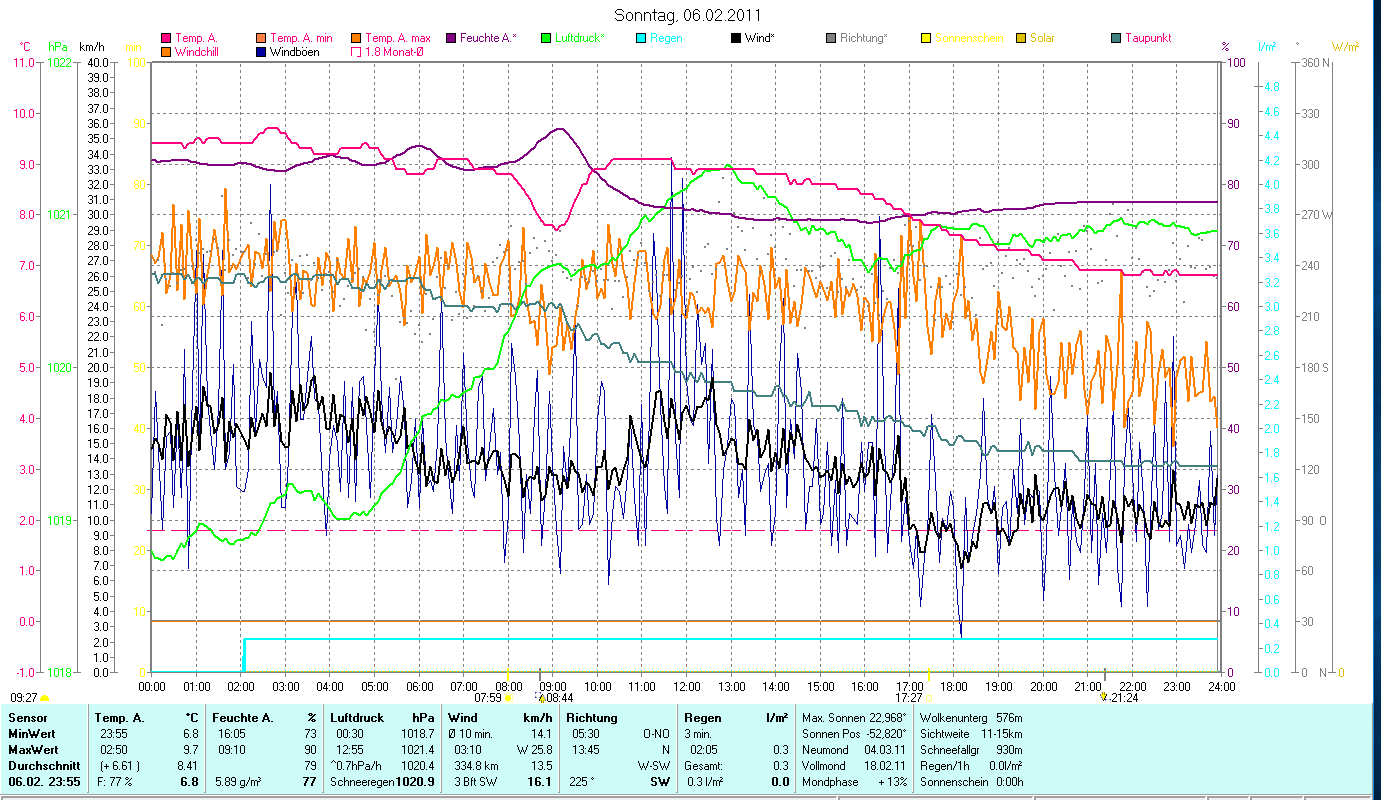Click the moon marker at 08:44
The height and width of the screenshot is (800, 1381).
[541, 698]
